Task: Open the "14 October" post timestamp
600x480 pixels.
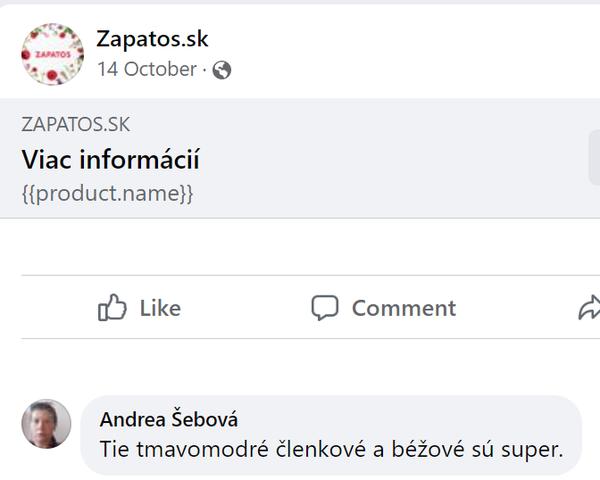Action: pyautogui.click(x=146, y=69)
